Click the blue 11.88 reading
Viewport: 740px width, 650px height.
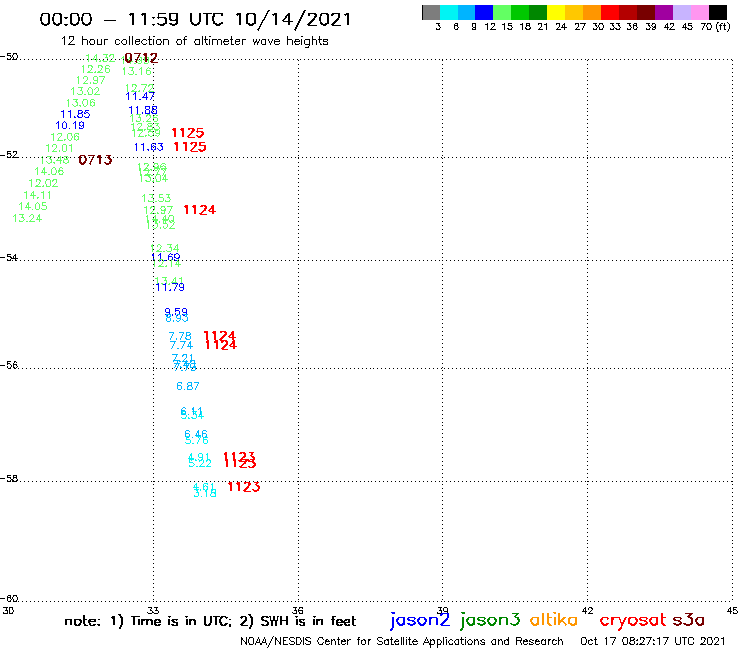(x=143, y=110)
